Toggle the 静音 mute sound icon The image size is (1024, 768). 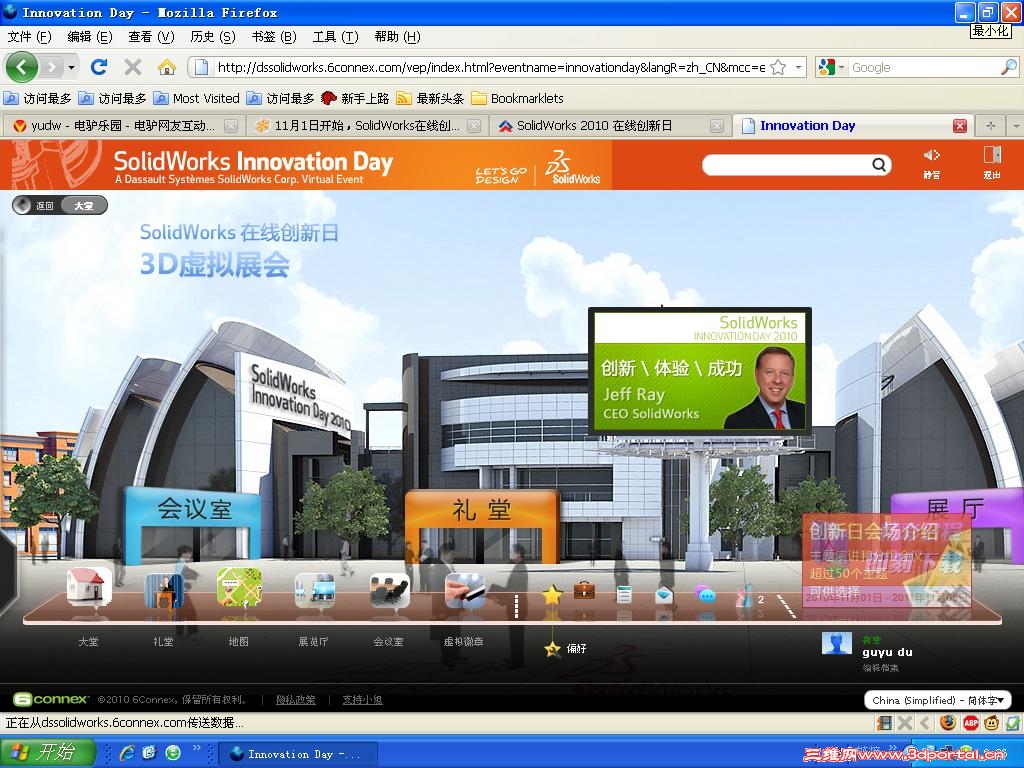click(x=932, y=162)
